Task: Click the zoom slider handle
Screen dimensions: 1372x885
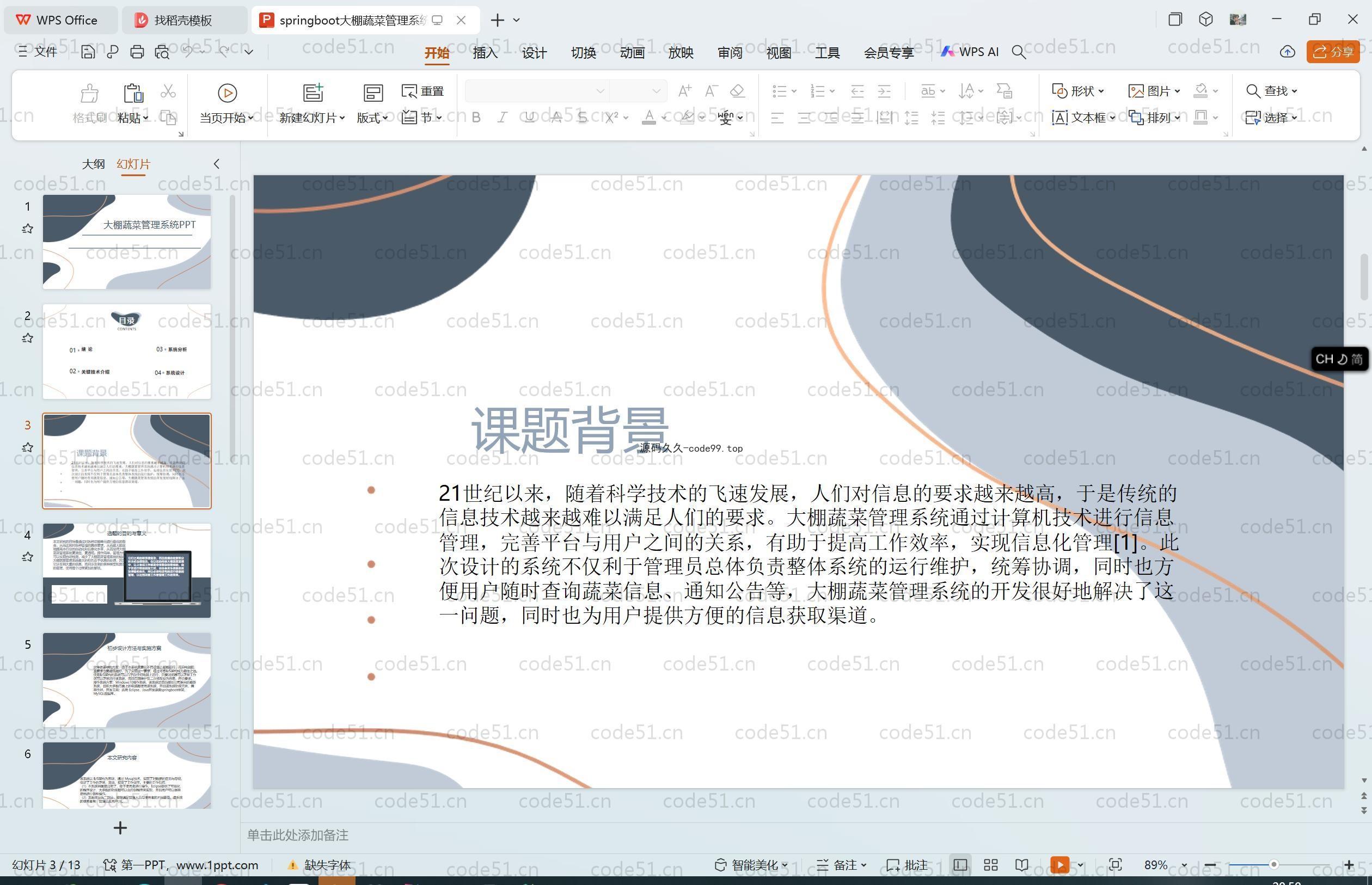Action: (1273, 864)
